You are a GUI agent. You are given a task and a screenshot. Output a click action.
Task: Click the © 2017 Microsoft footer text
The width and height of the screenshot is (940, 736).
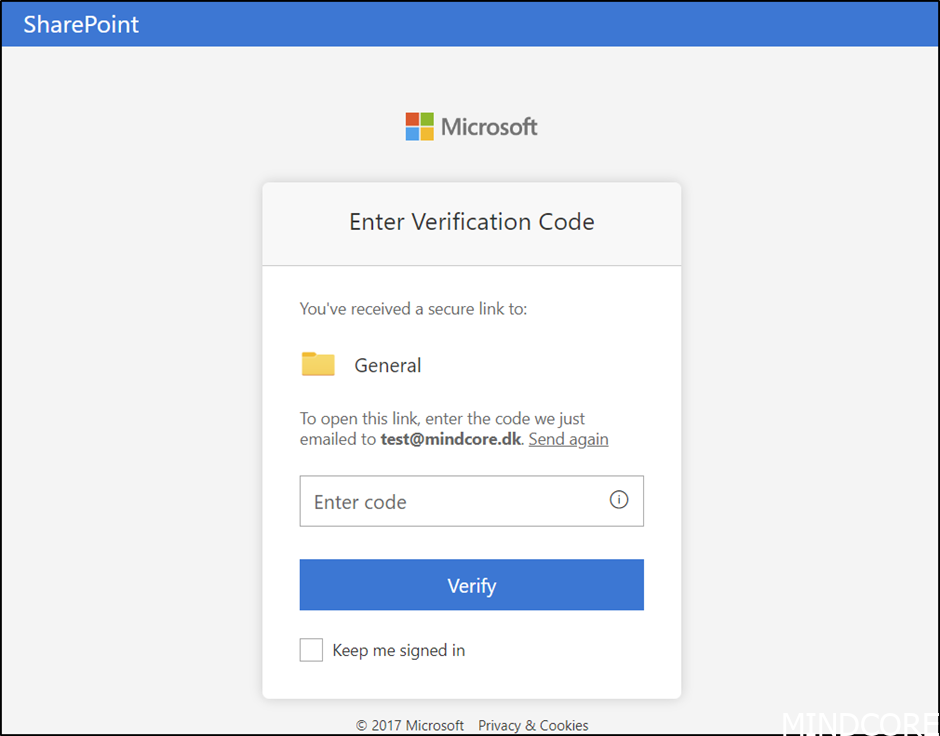pos(410,725)
